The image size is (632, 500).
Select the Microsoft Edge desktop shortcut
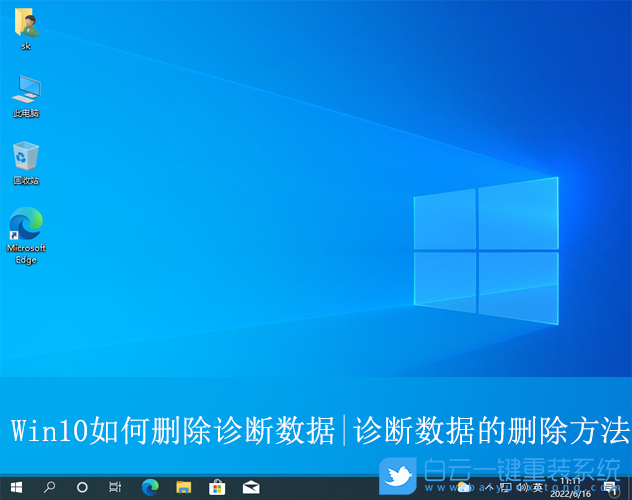coord(26,236)
